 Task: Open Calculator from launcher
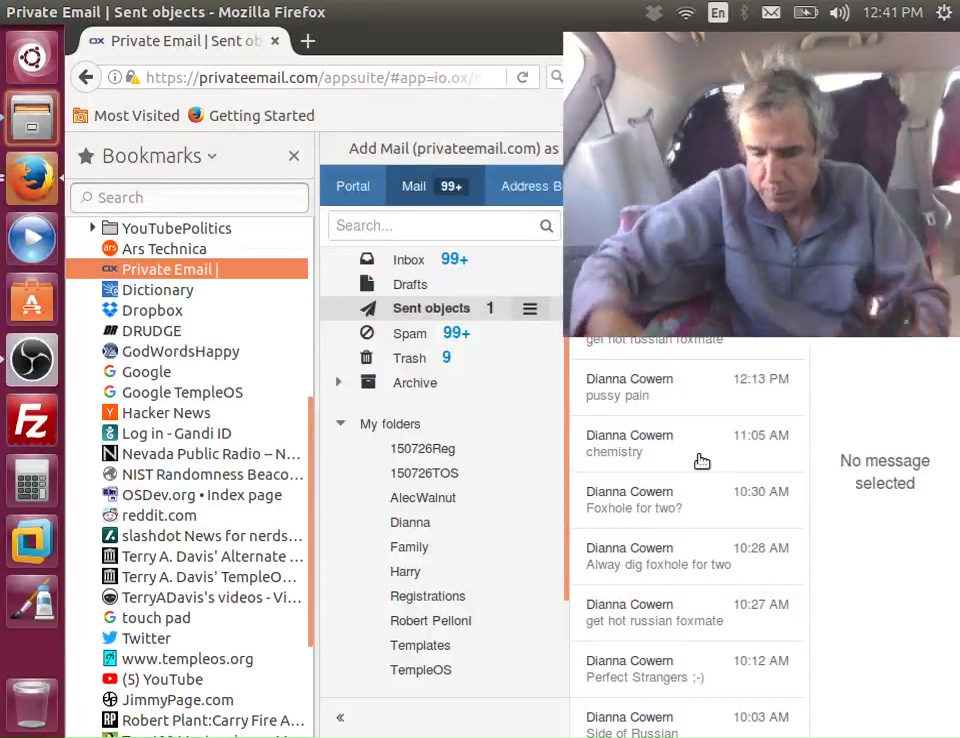pyautogui.click(x=32, y=481)
